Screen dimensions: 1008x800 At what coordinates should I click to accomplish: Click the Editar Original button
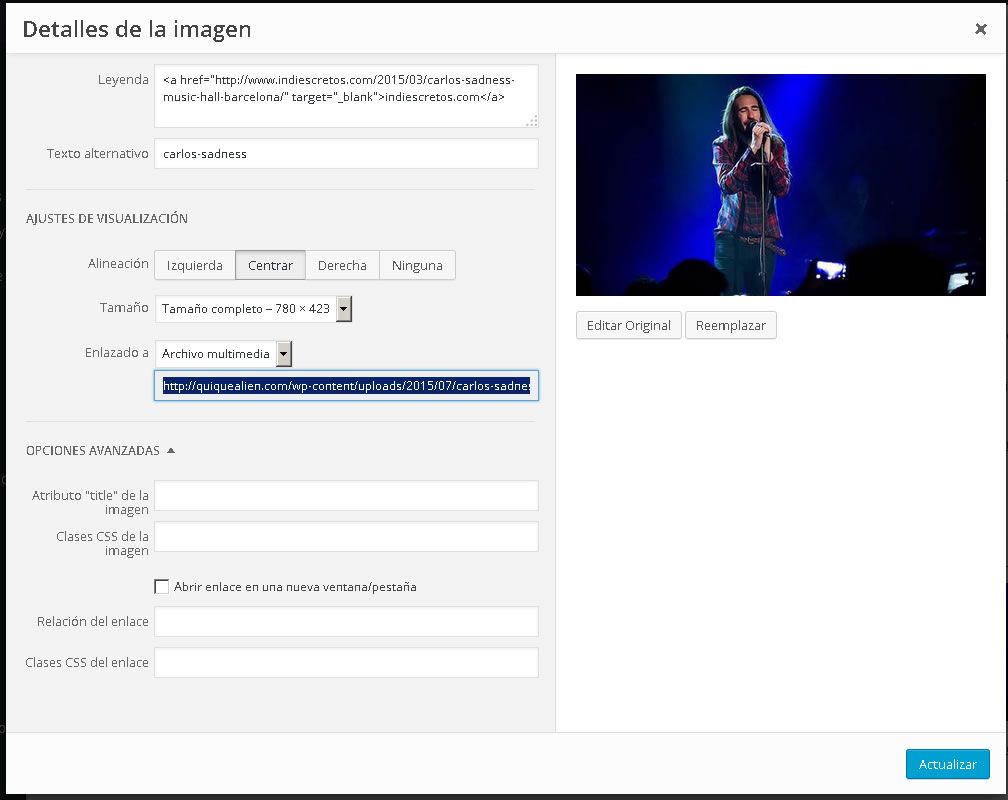(x=629, y=325)
